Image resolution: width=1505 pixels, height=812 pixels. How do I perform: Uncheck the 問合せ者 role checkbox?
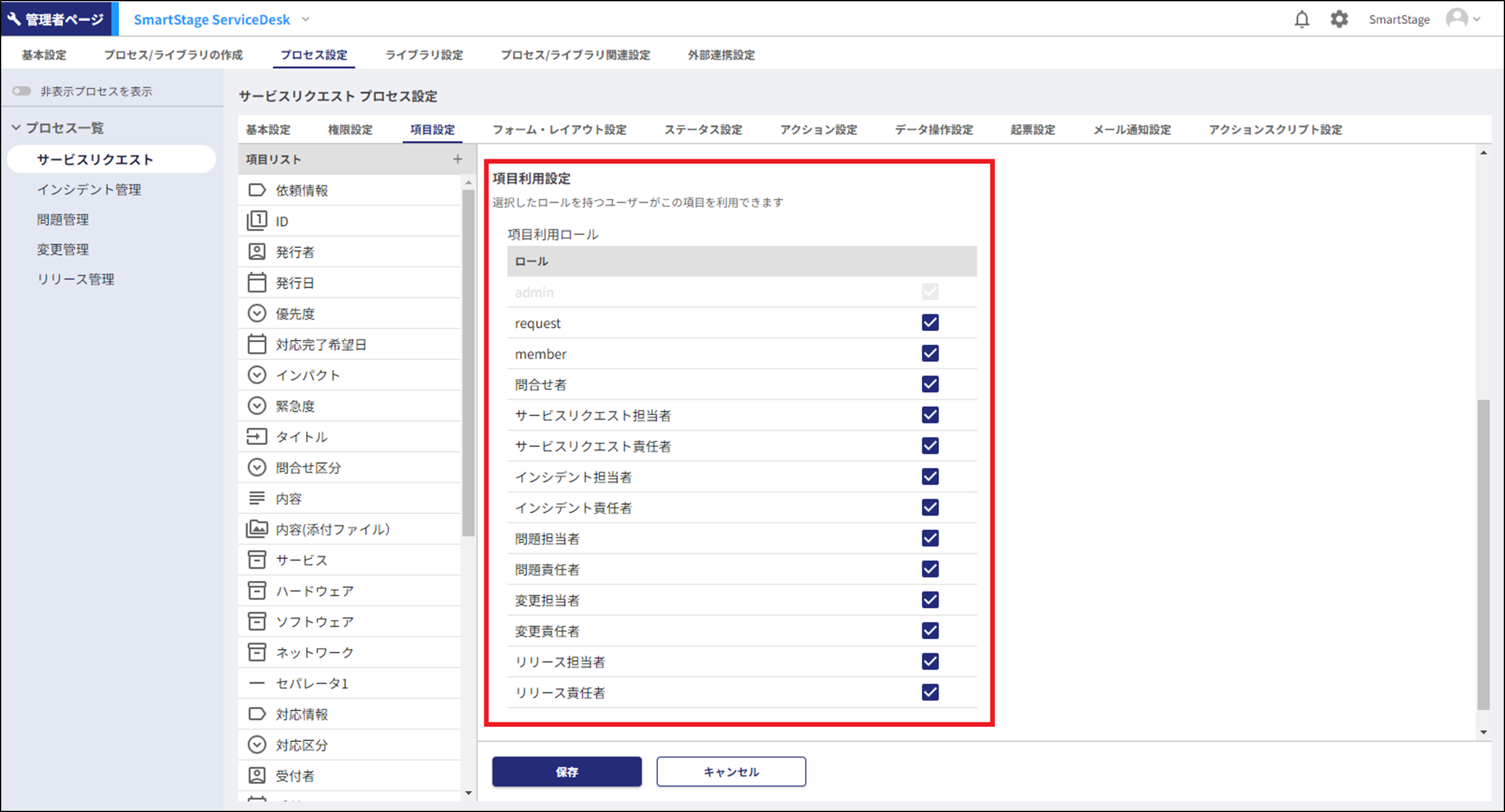(929, 384)
